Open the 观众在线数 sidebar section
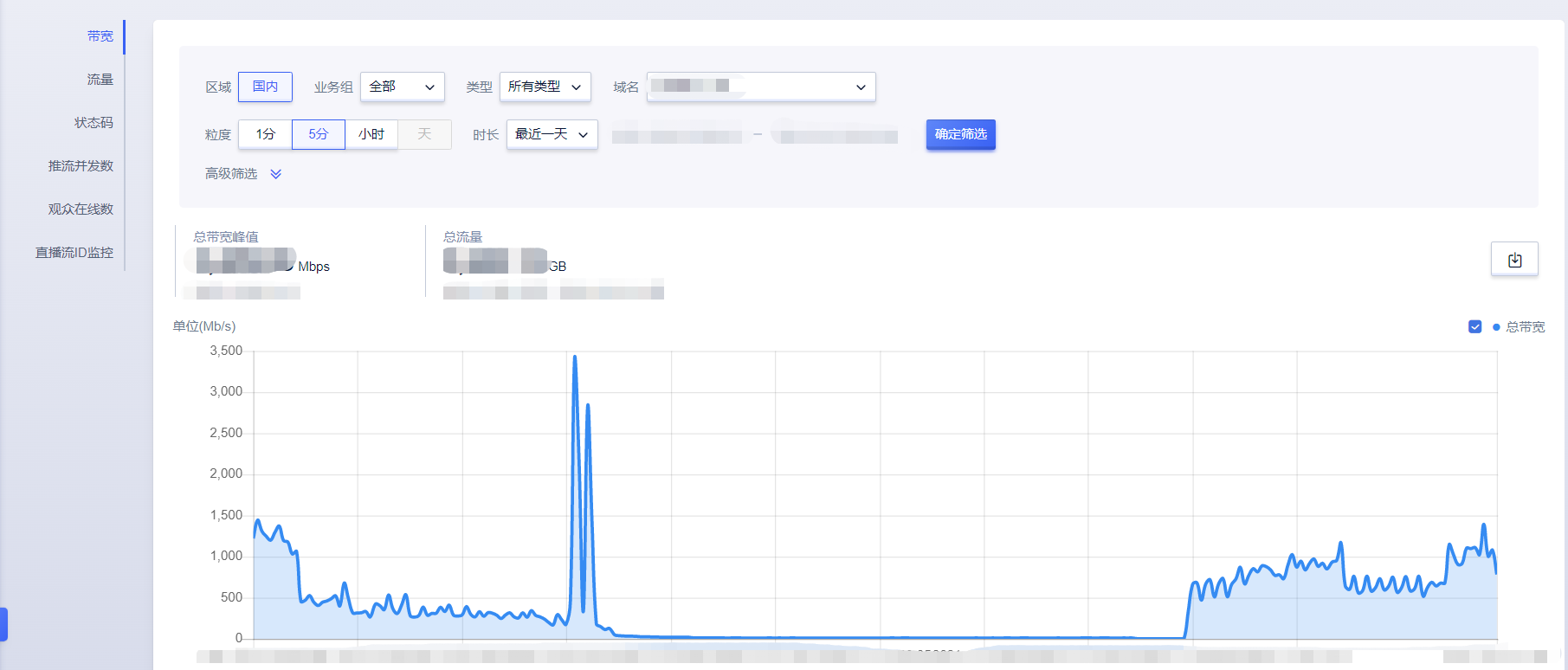Viewport: 1568px width, 670px height. click(81, 209)
